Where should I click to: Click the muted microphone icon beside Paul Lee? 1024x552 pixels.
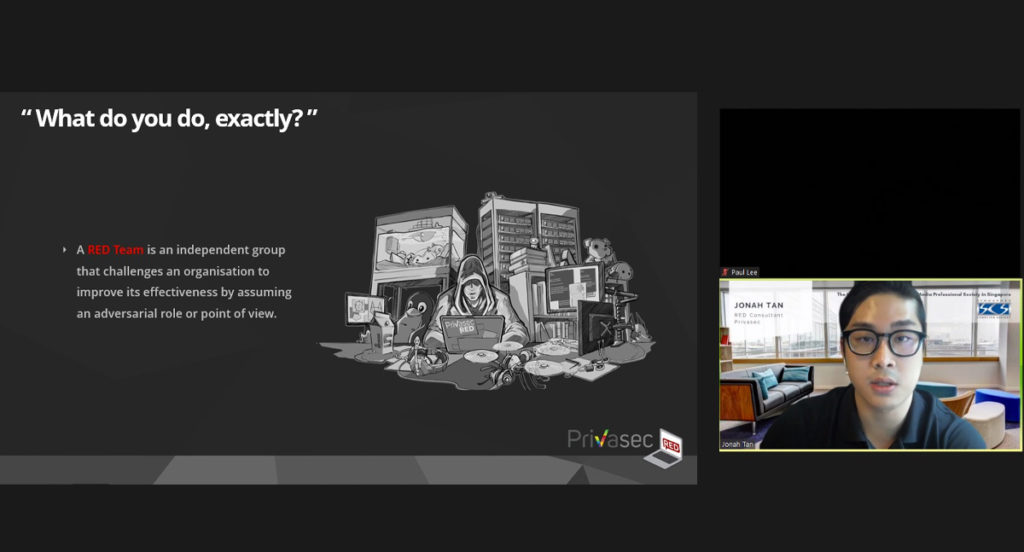point(725,272)
